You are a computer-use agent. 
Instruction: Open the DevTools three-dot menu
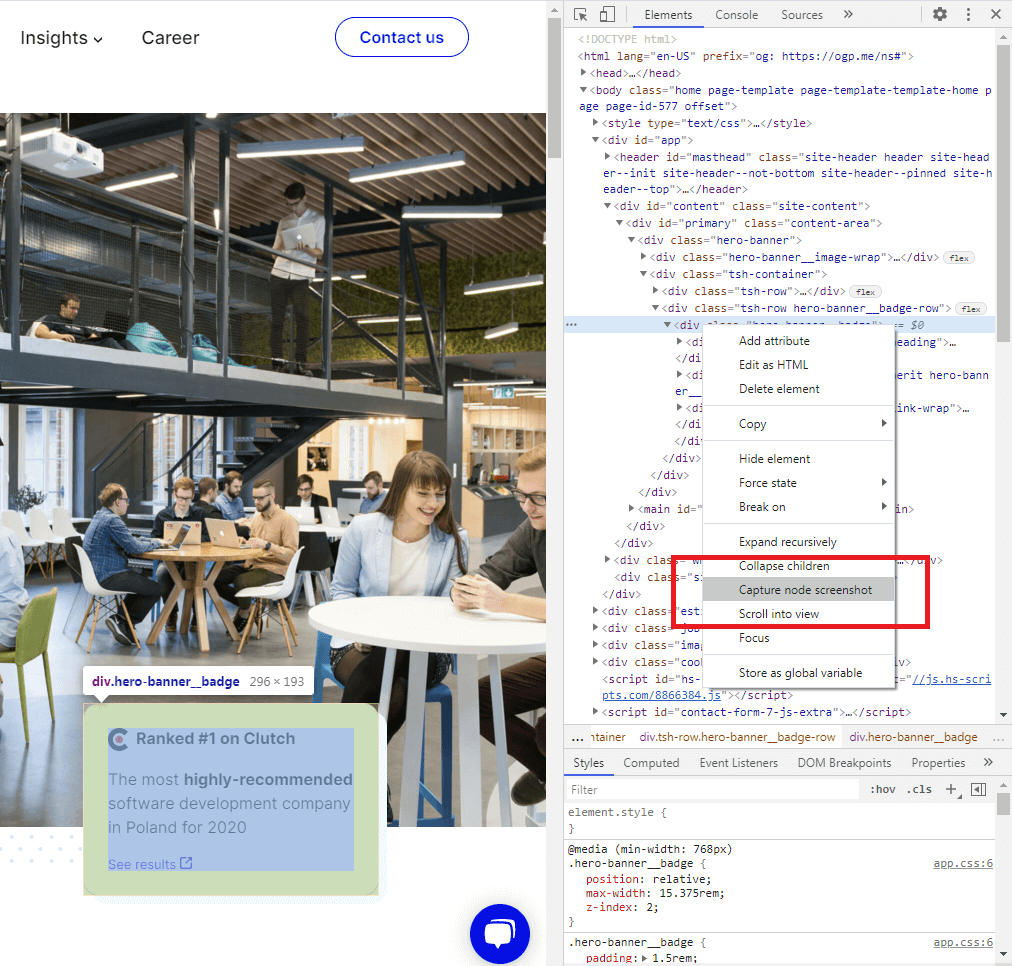pos(968,14)
